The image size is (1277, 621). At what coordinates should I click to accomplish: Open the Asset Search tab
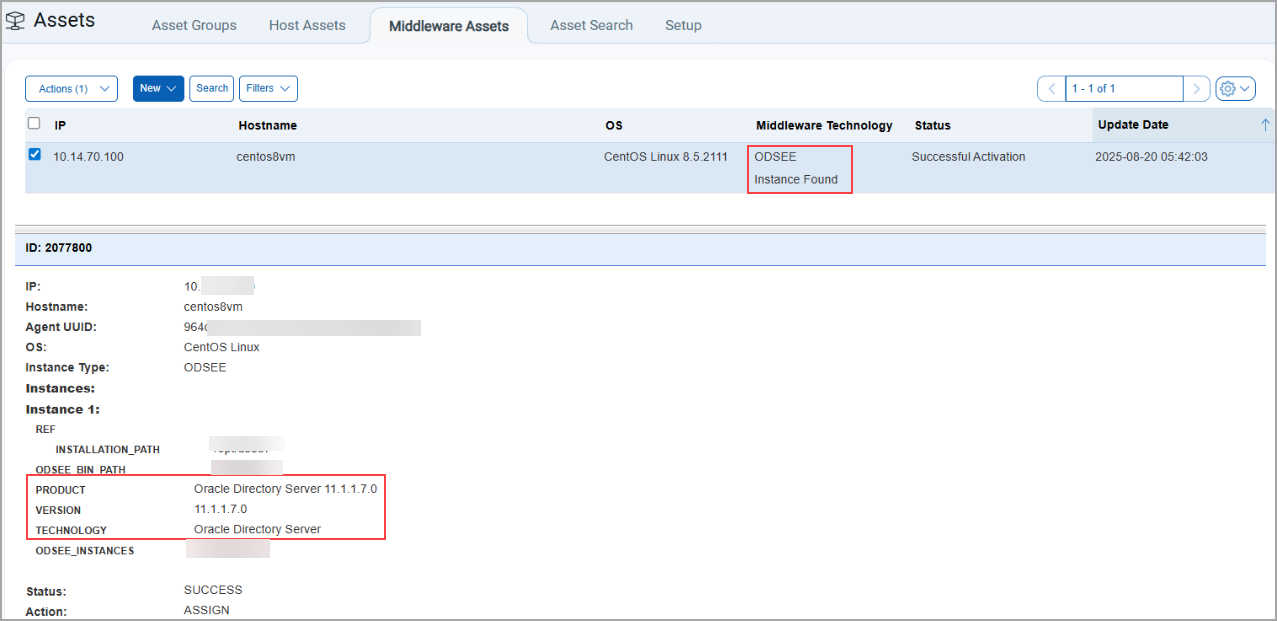click(x=591, y=25)
